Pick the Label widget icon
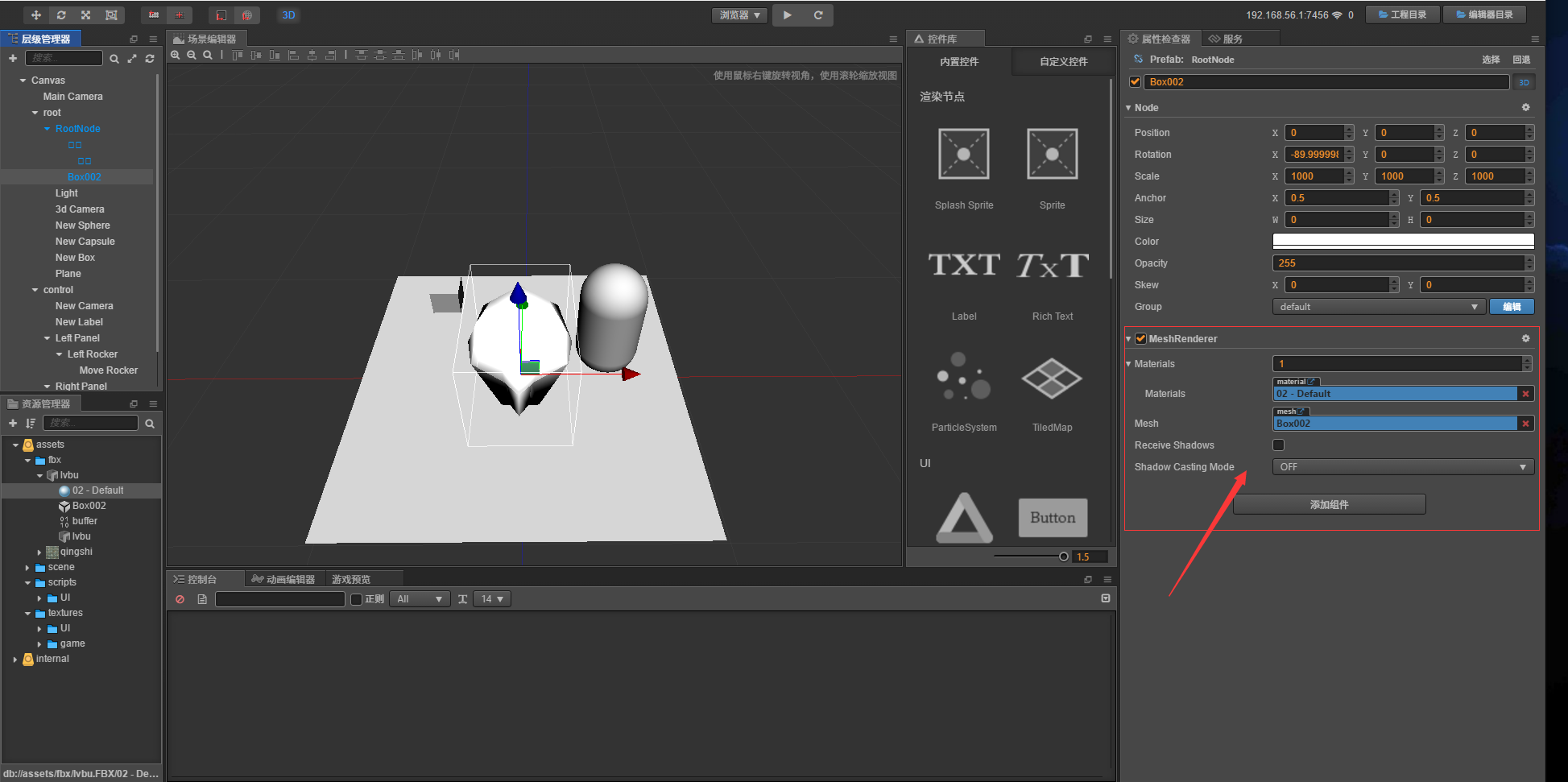1568x782 pixels. [x=964, y=265]
